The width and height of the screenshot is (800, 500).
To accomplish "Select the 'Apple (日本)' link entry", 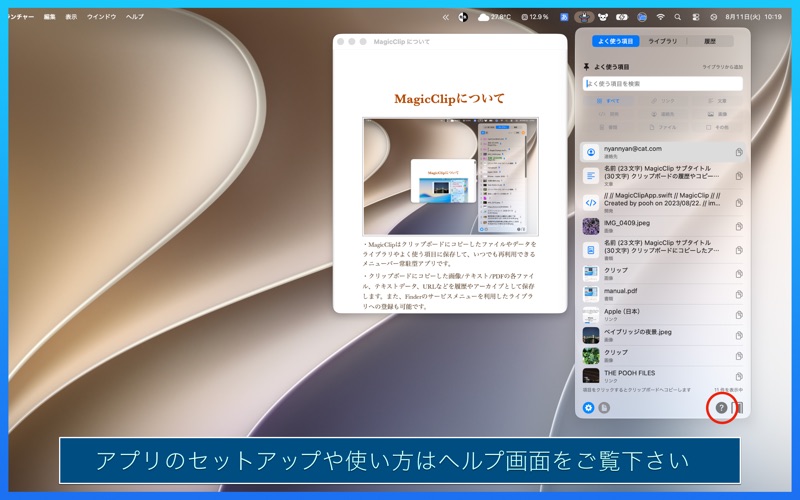I will [663, 315].
